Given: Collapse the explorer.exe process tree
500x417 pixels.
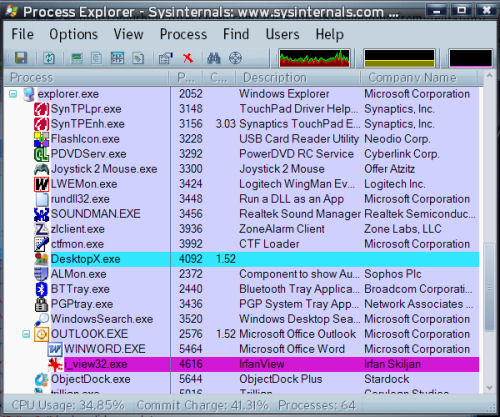Looking at the screenshot, I should 13,94.
